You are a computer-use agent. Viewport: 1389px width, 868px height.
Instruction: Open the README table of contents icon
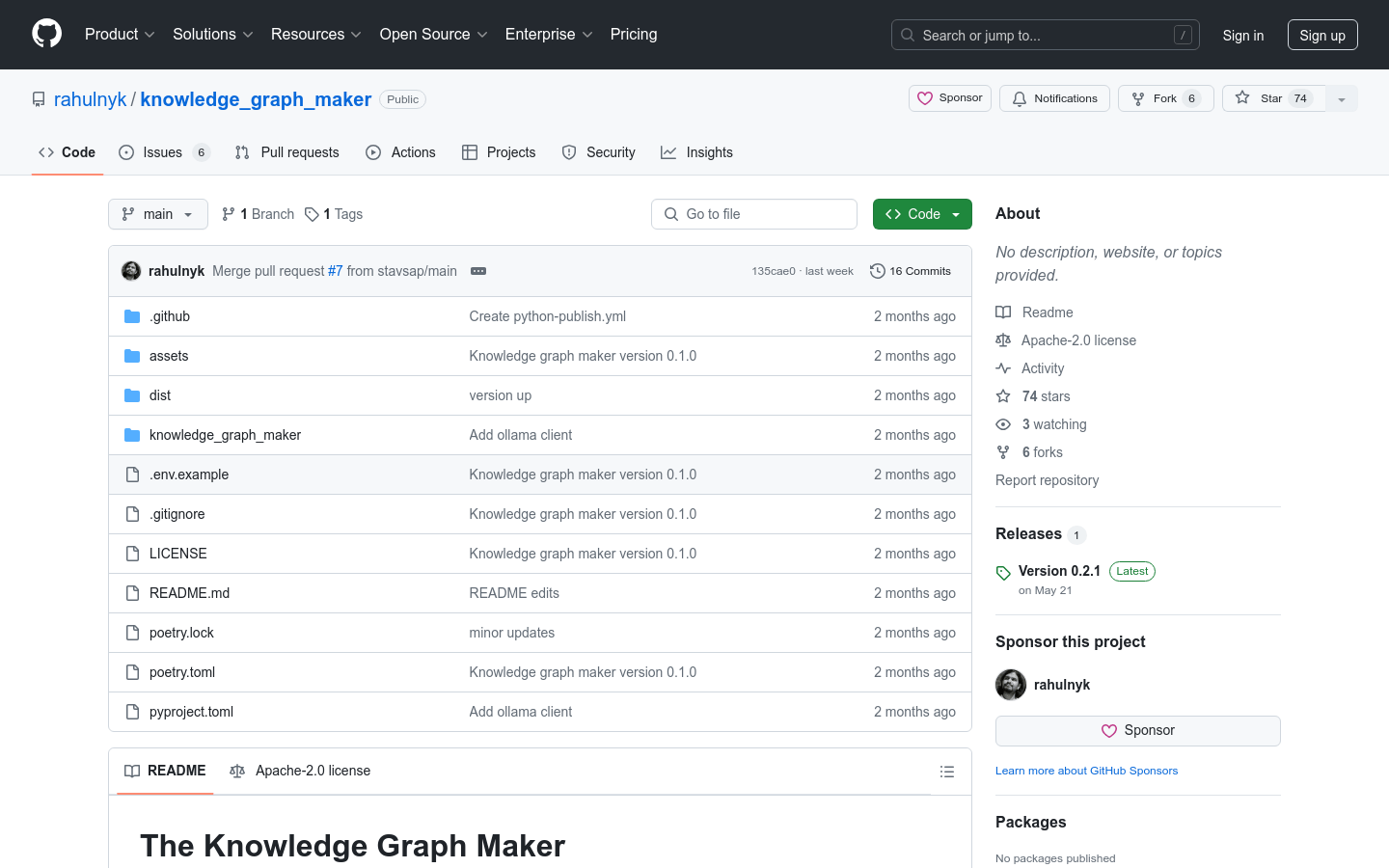[x=947, y=771]
